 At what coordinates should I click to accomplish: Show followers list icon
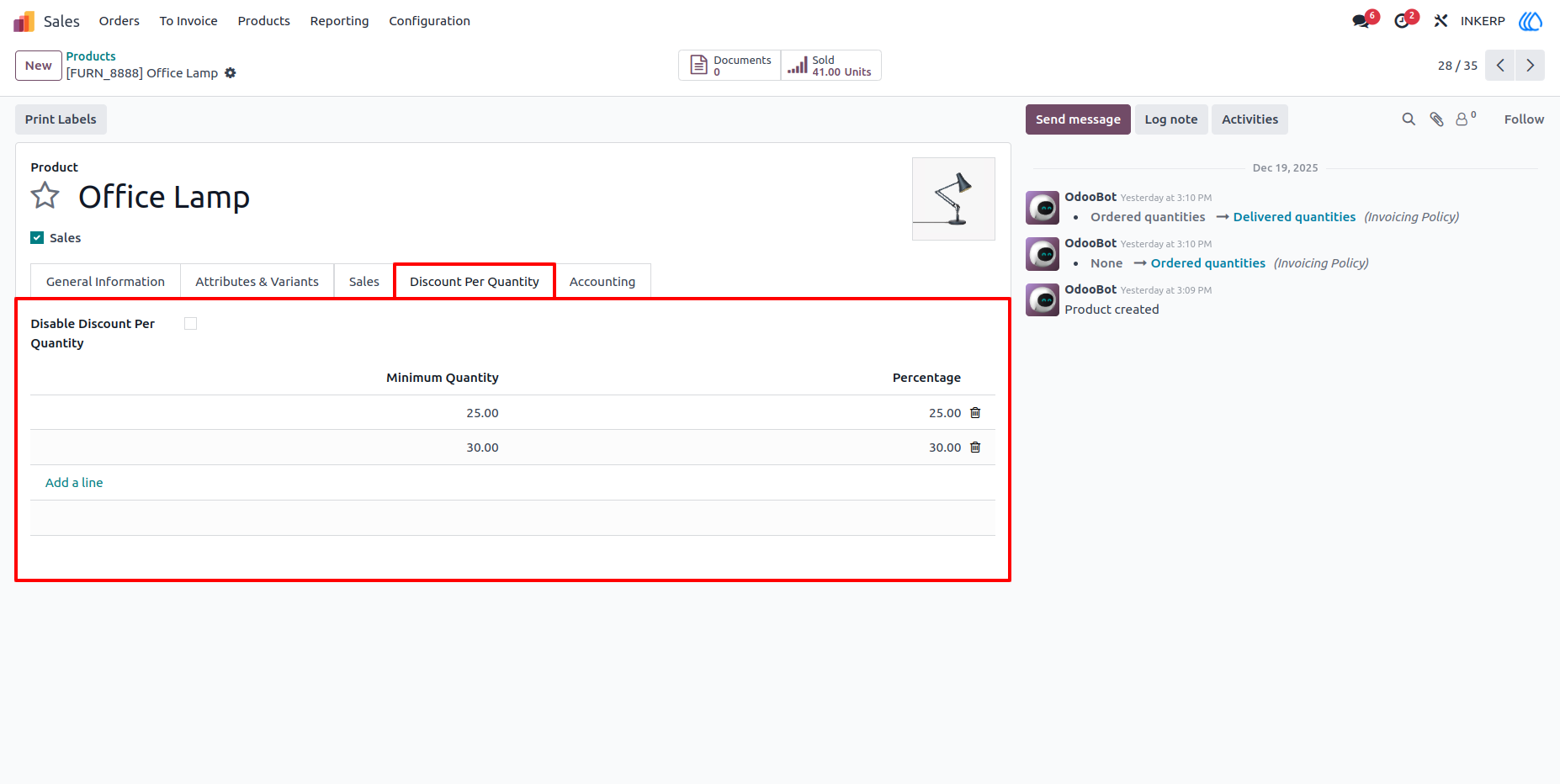tap(1466, 119)
